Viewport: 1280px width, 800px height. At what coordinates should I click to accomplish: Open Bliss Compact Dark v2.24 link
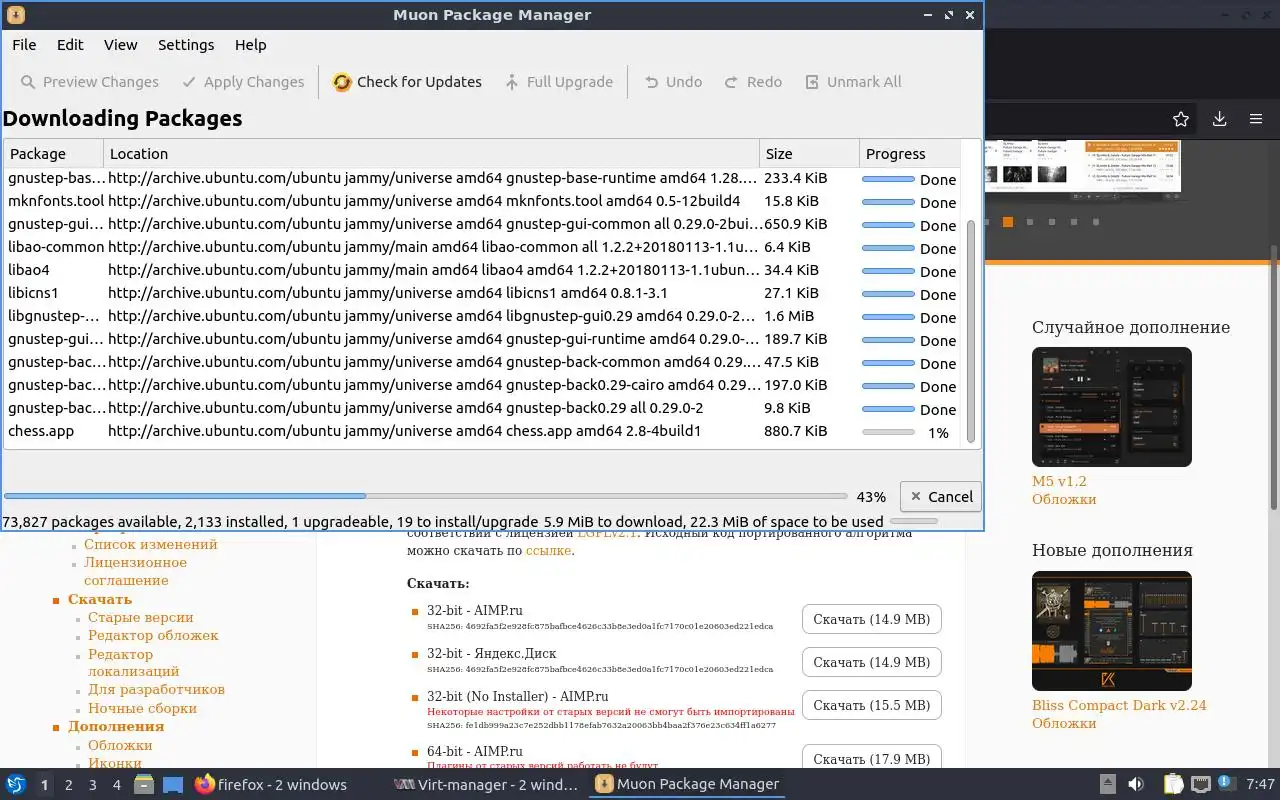point(1119,705)
